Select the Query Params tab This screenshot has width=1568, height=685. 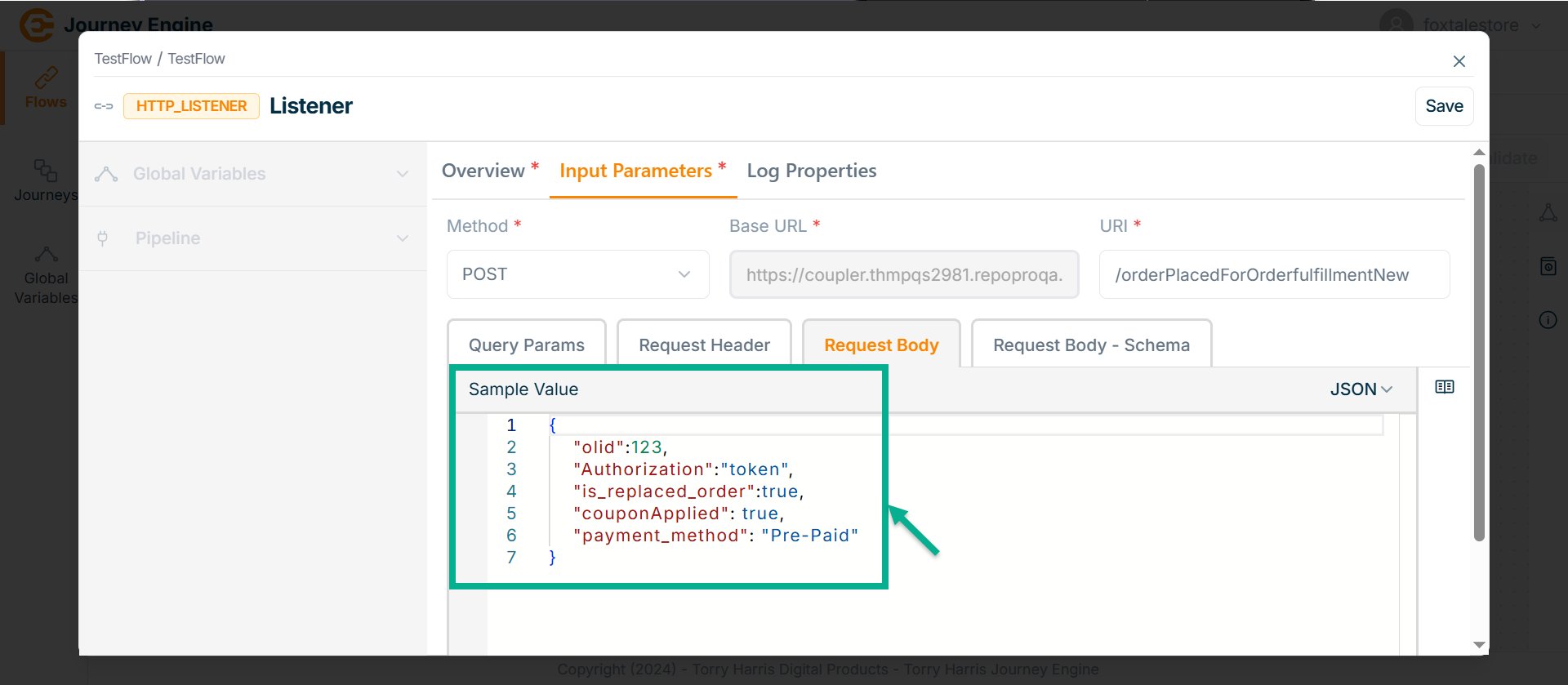click(x=527, y=345)
